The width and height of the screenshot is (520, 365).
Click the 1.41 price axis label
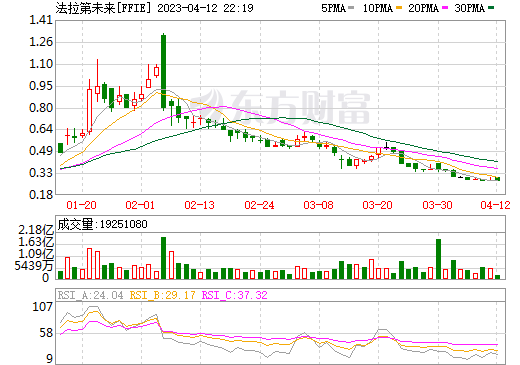(41, 20)
